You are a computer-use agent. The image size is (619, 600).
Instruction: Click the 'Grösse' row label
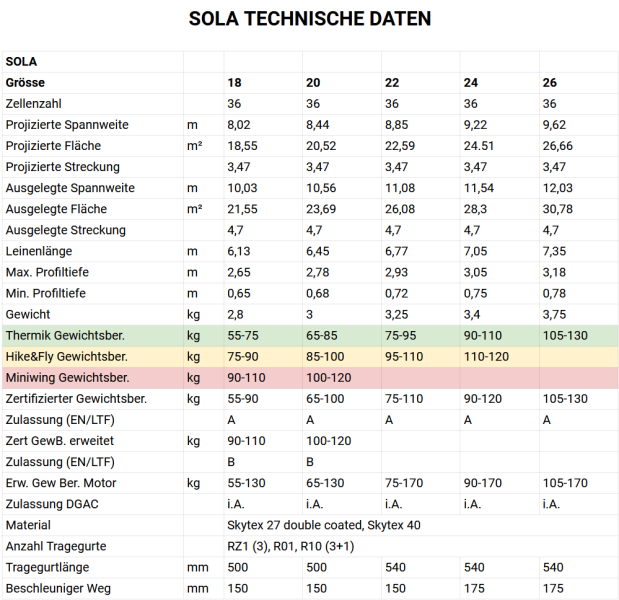point(25,82)
